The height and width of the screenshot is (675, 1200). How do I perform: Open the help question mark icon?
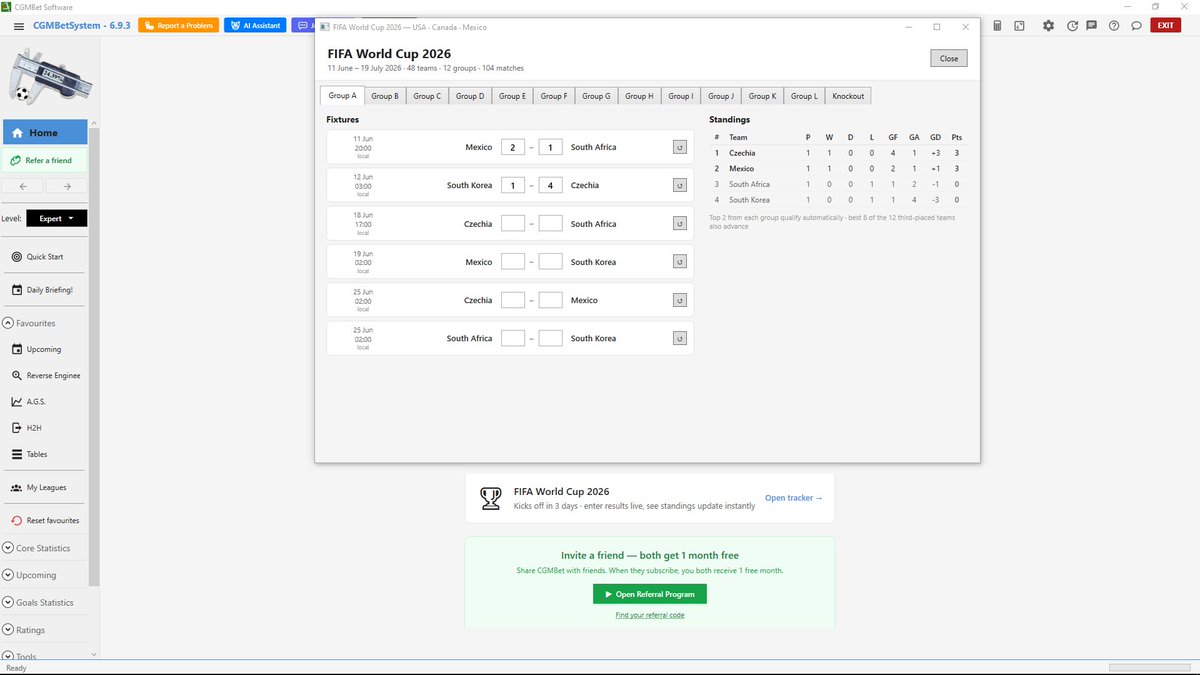click(1114, 26)
